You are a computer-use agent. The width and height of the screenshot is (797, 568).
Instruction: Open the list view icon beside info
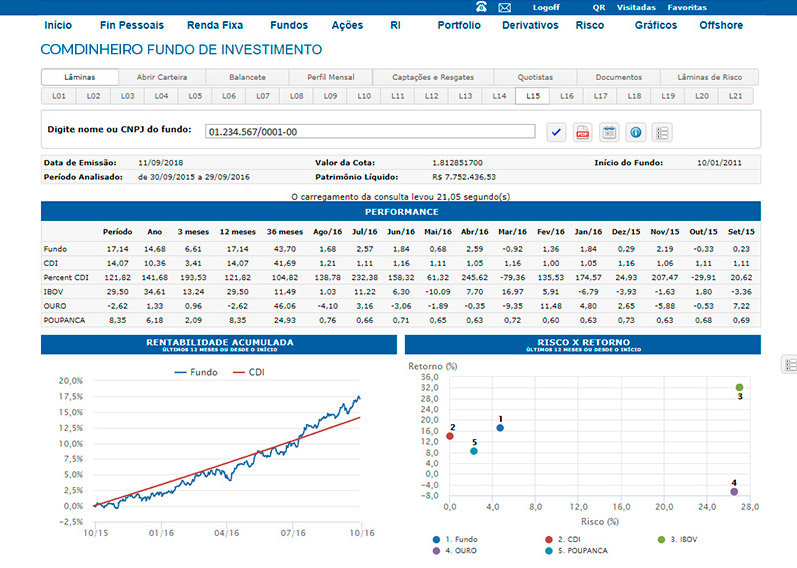[x=662, y=133]
